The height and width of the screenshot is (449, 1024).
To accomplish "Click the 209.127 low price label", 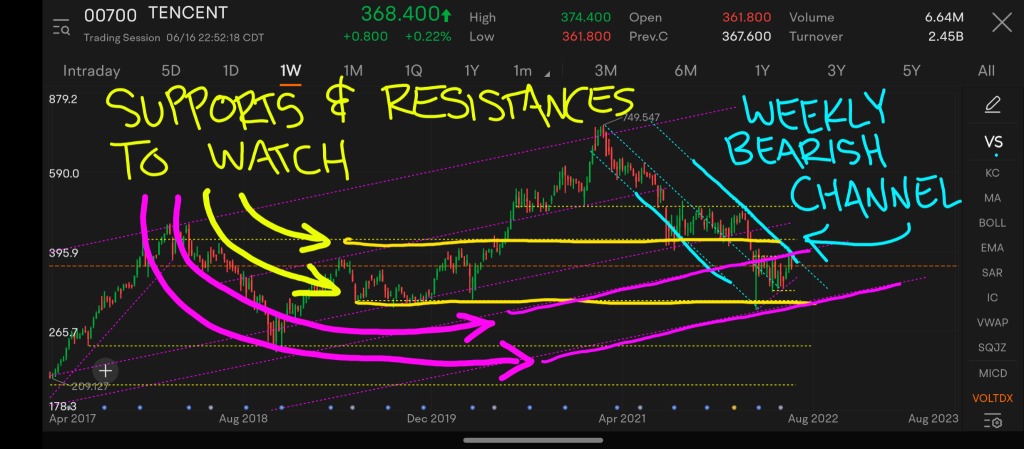I will tap(90, 386).
